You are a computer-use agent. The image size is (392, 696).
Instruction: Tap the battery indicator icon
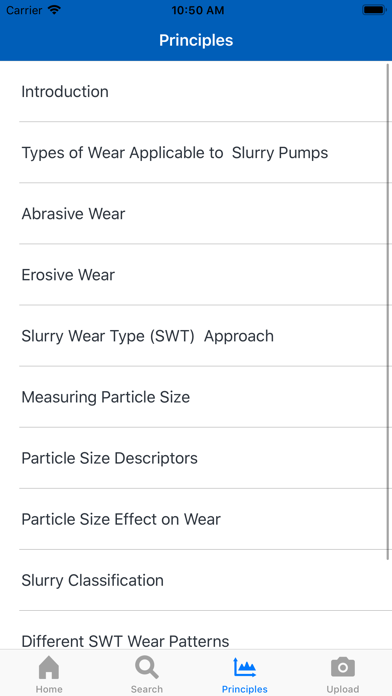374,10
